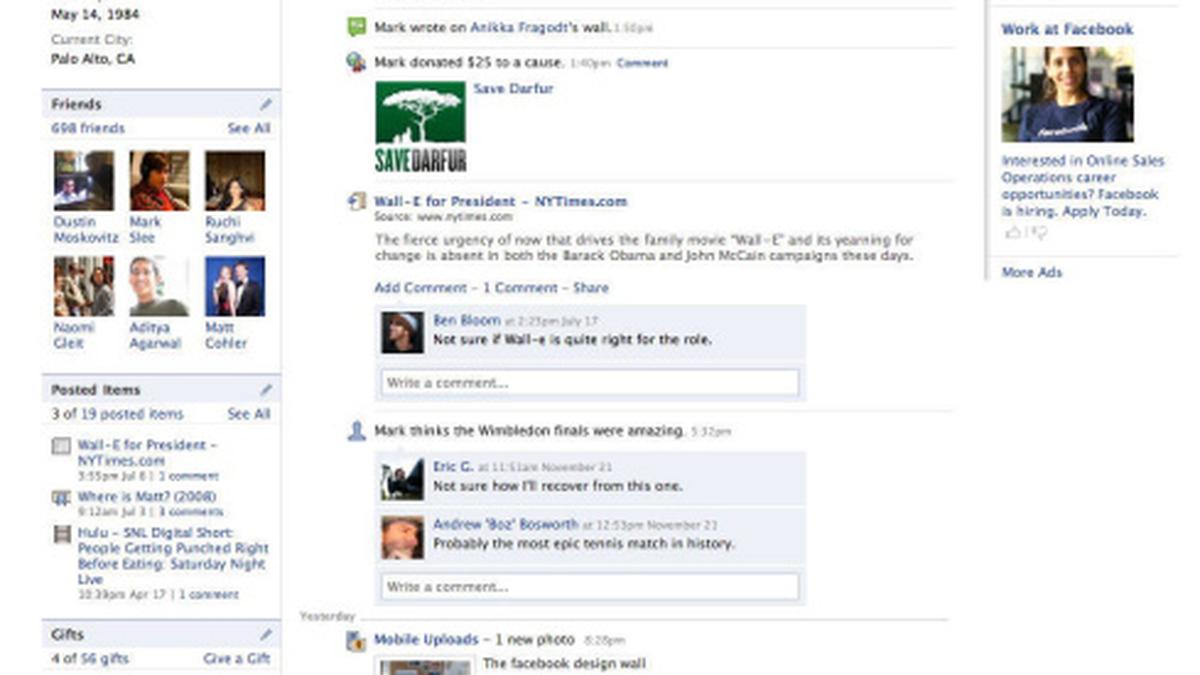Click Add Comment under the Wall-E story
Image resolution: width=1200 pixels, height=675 pixels.
tap(420, 288)
